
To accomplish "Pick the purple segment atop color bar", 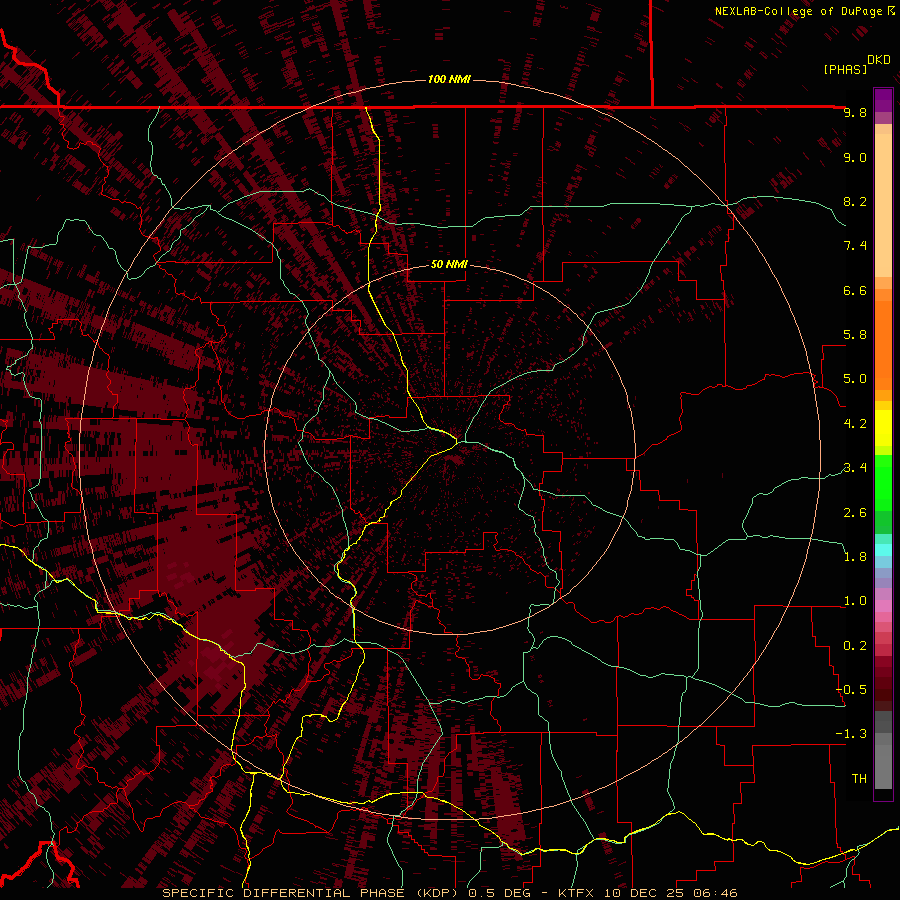I will [x=883, y=100].
